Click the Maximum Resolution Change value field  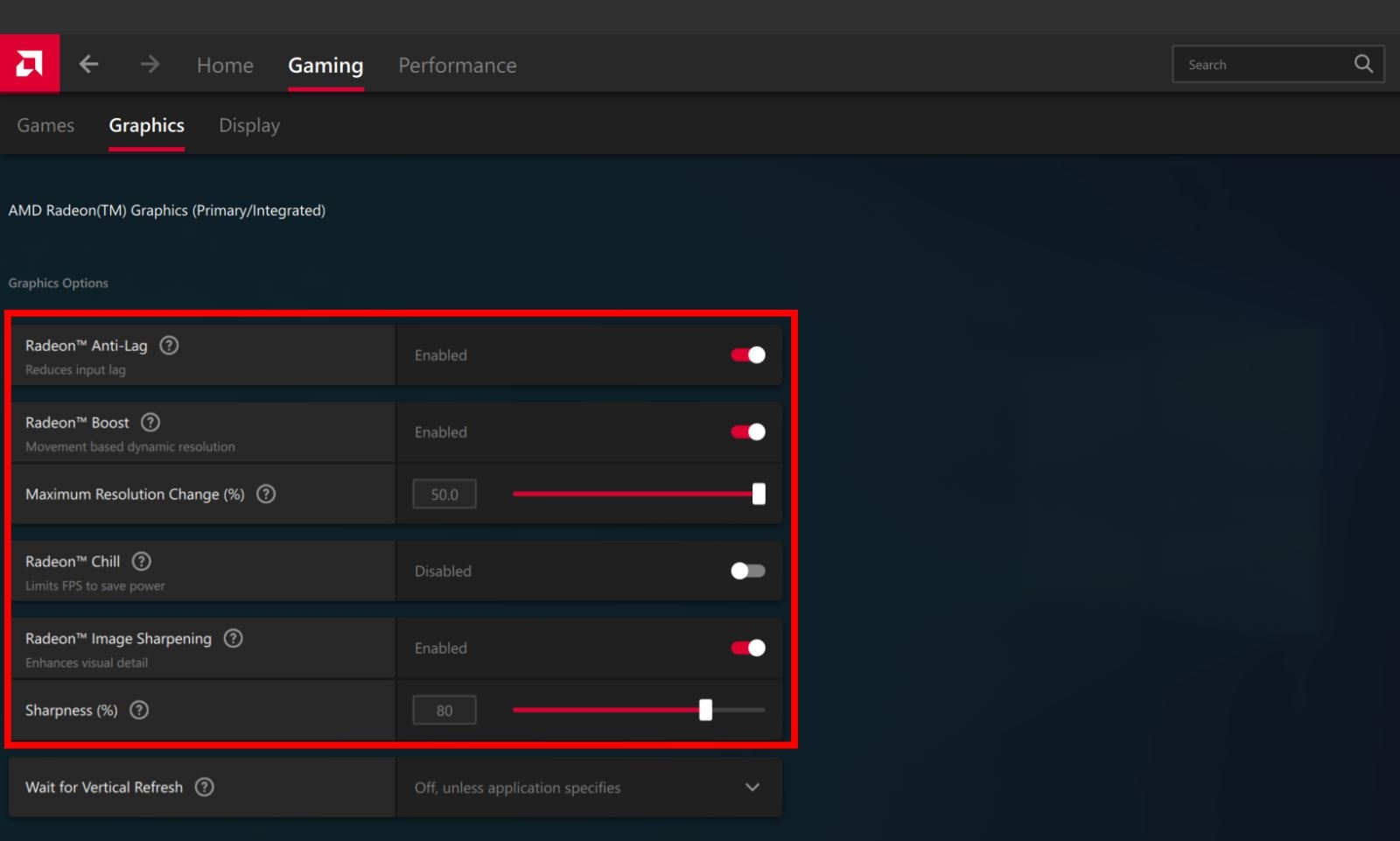click(444, 494)
